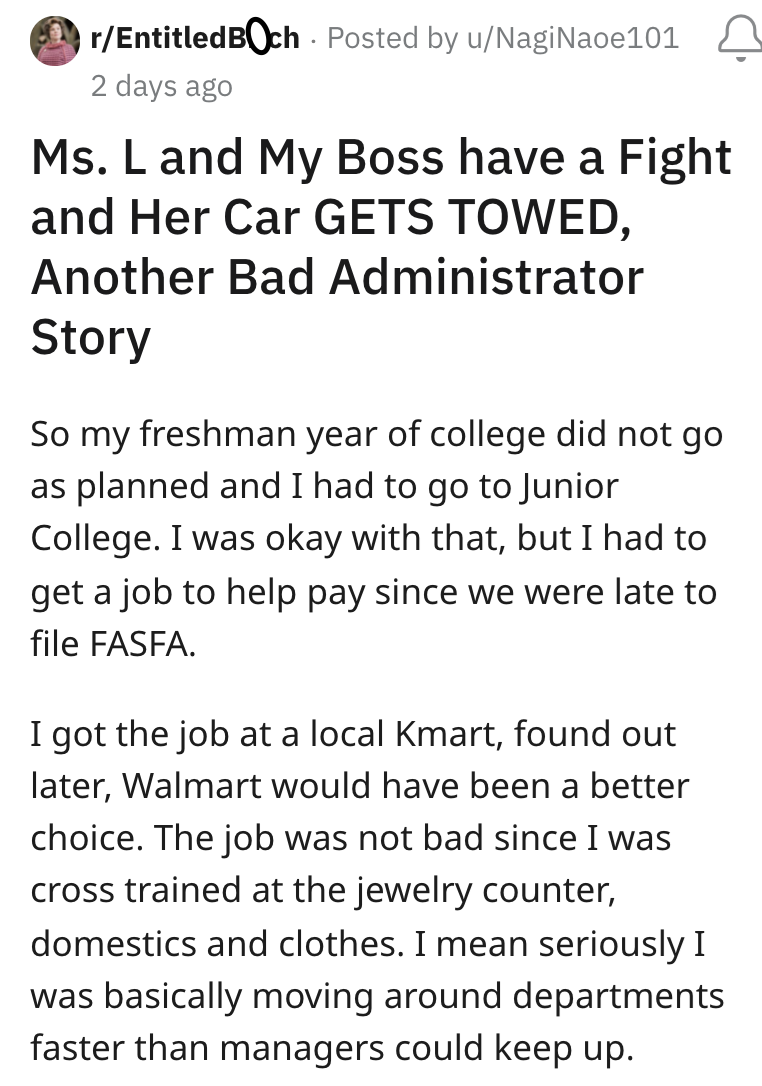The width and height of the screenshot is (762, 1086).
Task: Click "Another Bad Administrator" in the title
Action: point(336,277)
